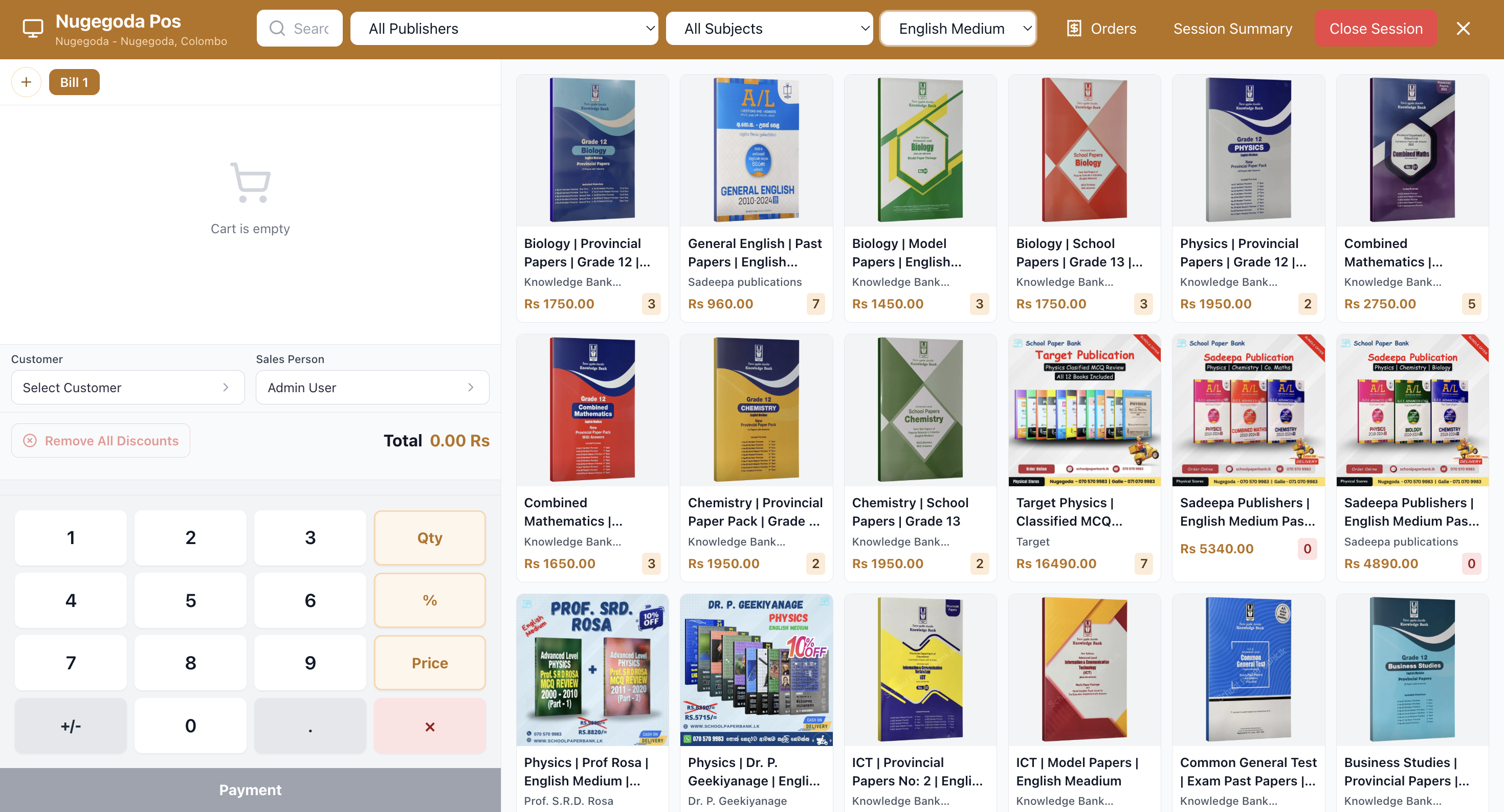This screenshot has width=1504, height=812.
Task: Switch to the Bill 1 tab
Action: click(x=74, y=82)
